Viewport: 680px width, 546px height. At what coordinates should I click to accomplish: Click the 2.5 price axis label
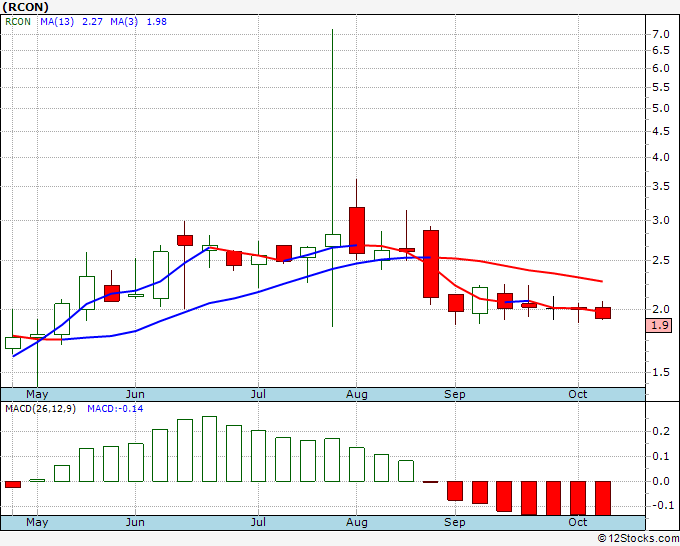[x=660, y=261]
